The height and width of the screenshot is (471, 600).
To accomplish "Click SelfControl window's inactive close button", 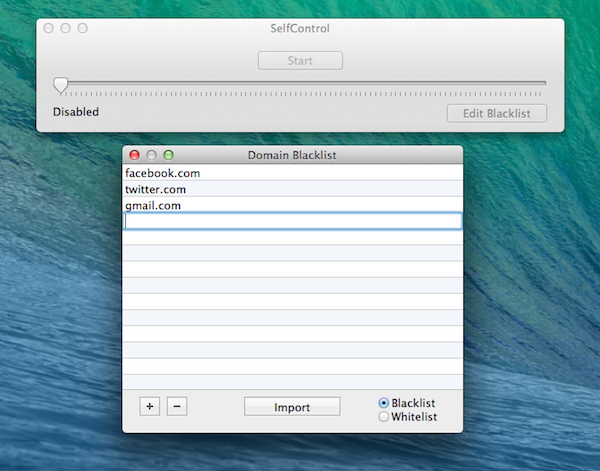I will [x=49, y=28].
